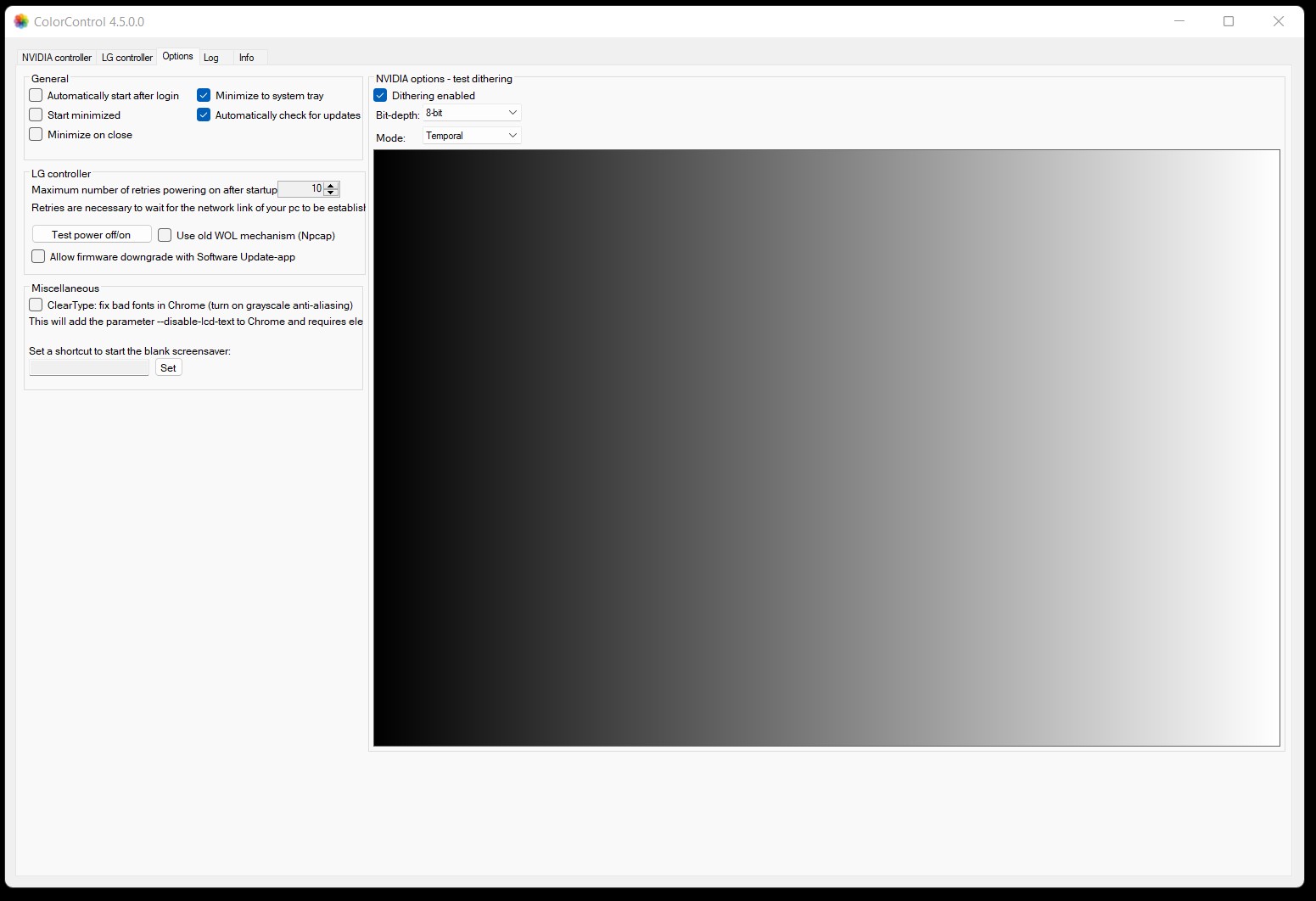The image size is (1316, 901).
Task: Open the Info tab
Action: tap(246, 58)
